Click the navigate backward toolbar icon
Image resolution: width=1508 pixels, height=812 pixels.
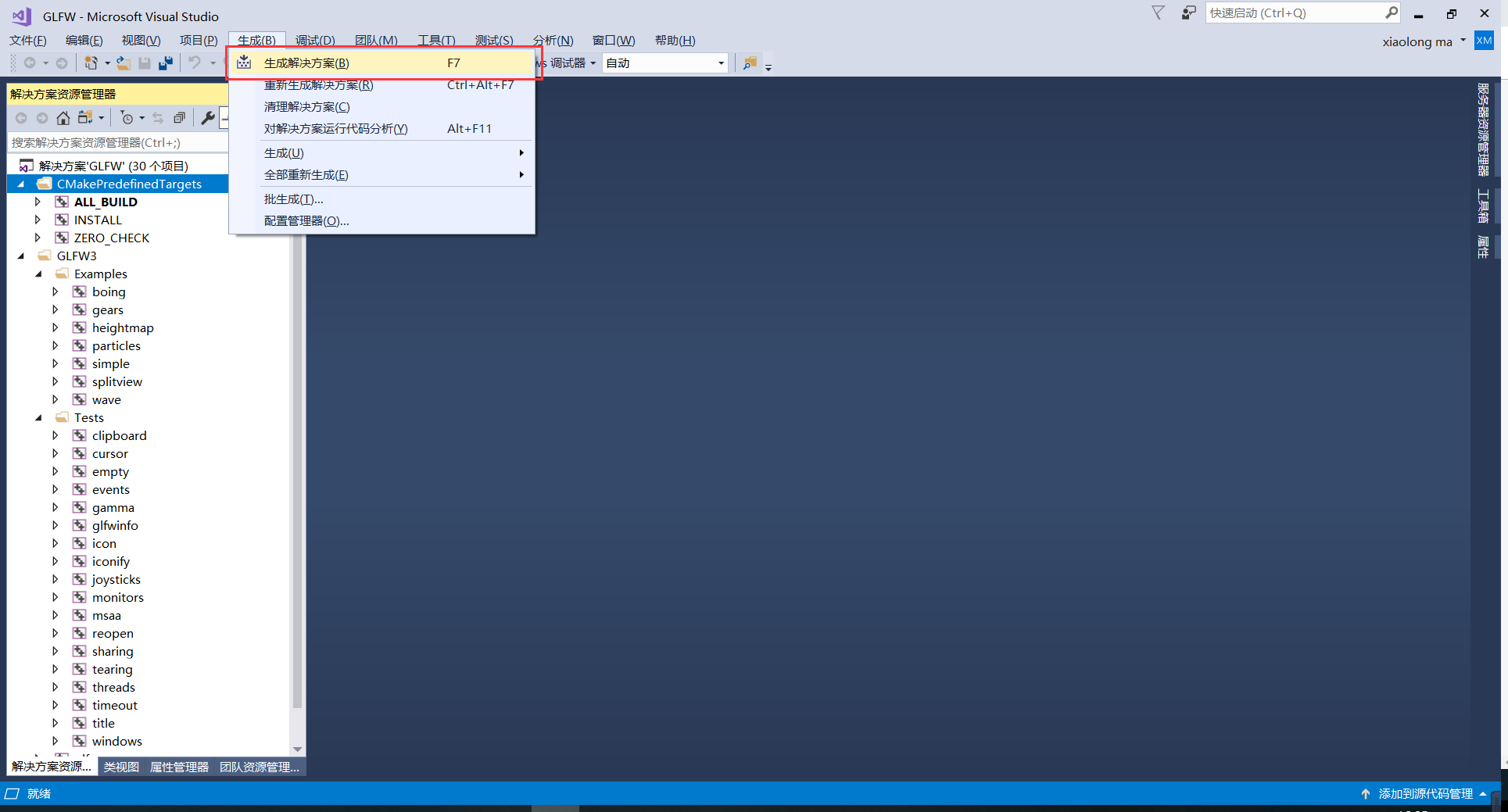click(30, 63)
